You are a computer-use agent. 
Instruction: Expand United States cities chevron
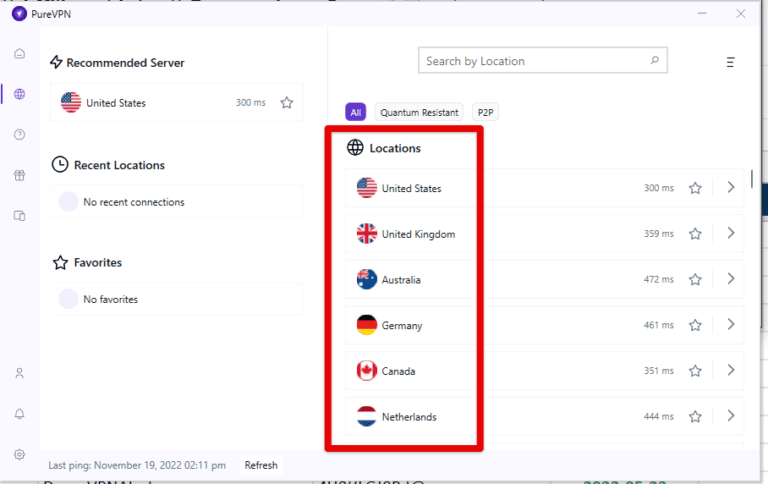pos(731,187)
